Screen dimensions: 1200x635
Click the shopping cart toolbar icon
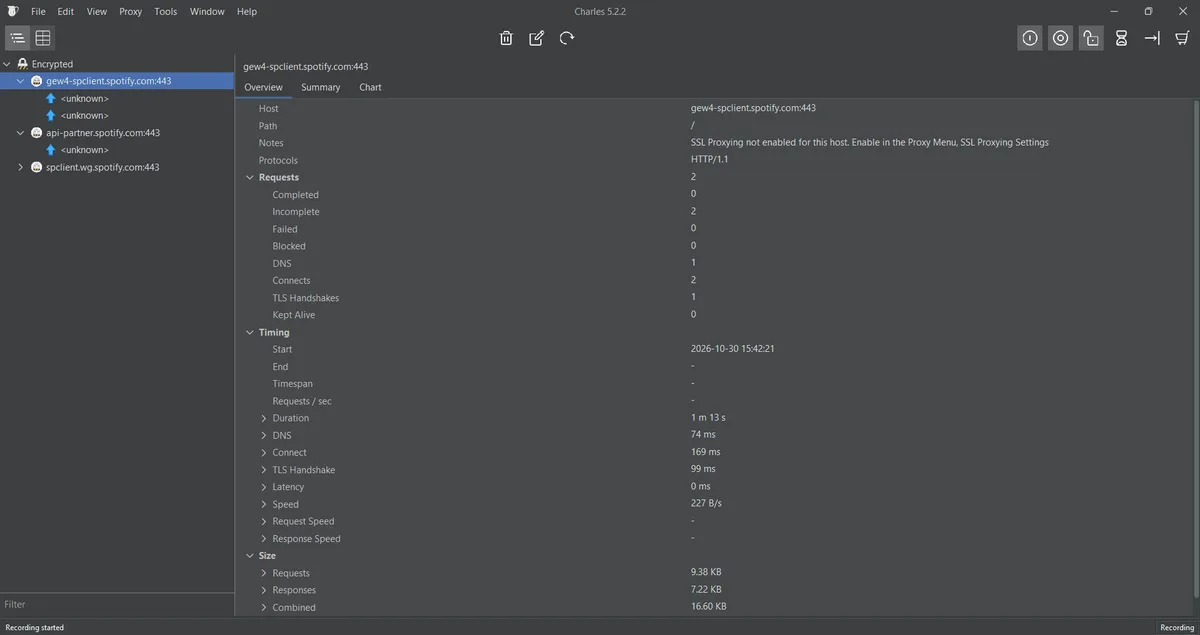[x=1182, y=38]
